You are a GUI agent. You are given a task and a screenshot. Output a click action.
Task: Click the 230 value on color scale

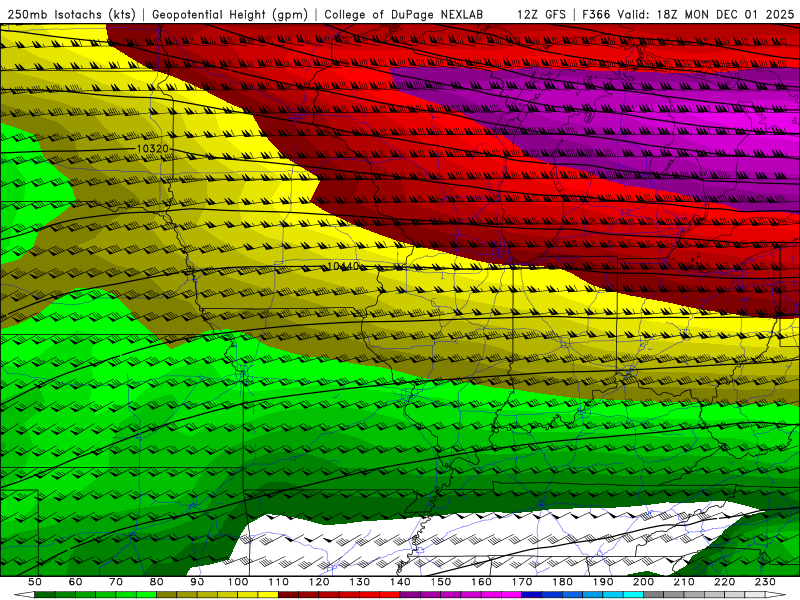click(x=766, y=582)
